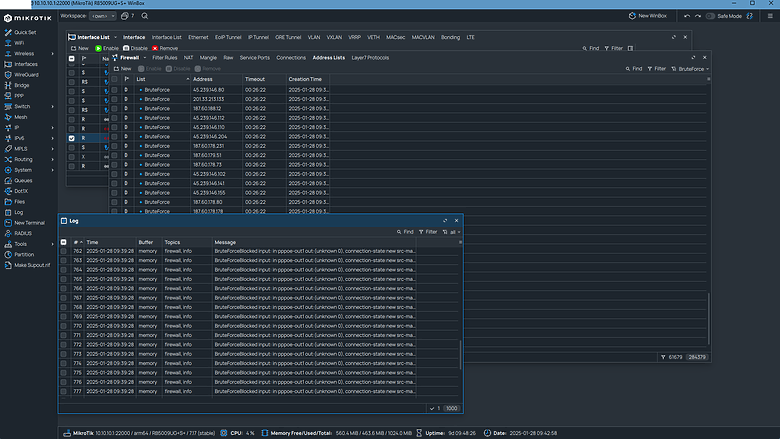This screenshot has width=780, height=439.
Task: Expand the IP submenu
Action: click(52, 128)
